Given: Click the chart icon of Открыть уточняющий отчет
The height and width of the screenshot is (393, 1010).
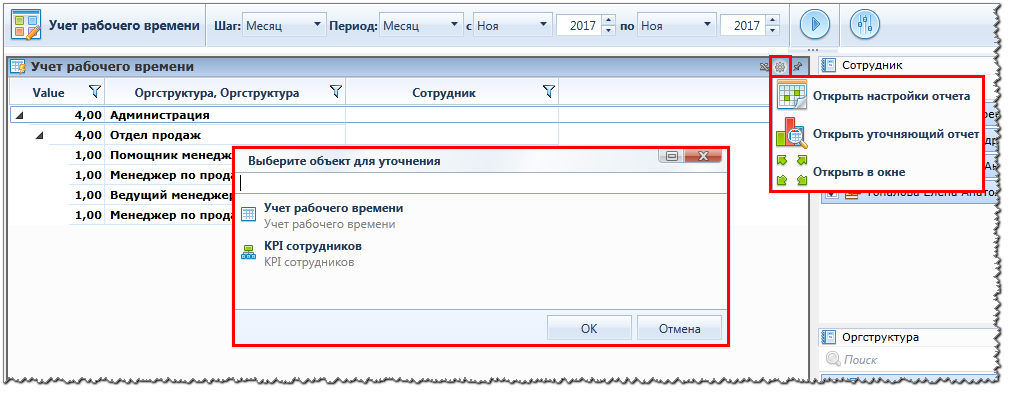Looking at the screenshot, I should pyautogui.click(x=791, y=134).
